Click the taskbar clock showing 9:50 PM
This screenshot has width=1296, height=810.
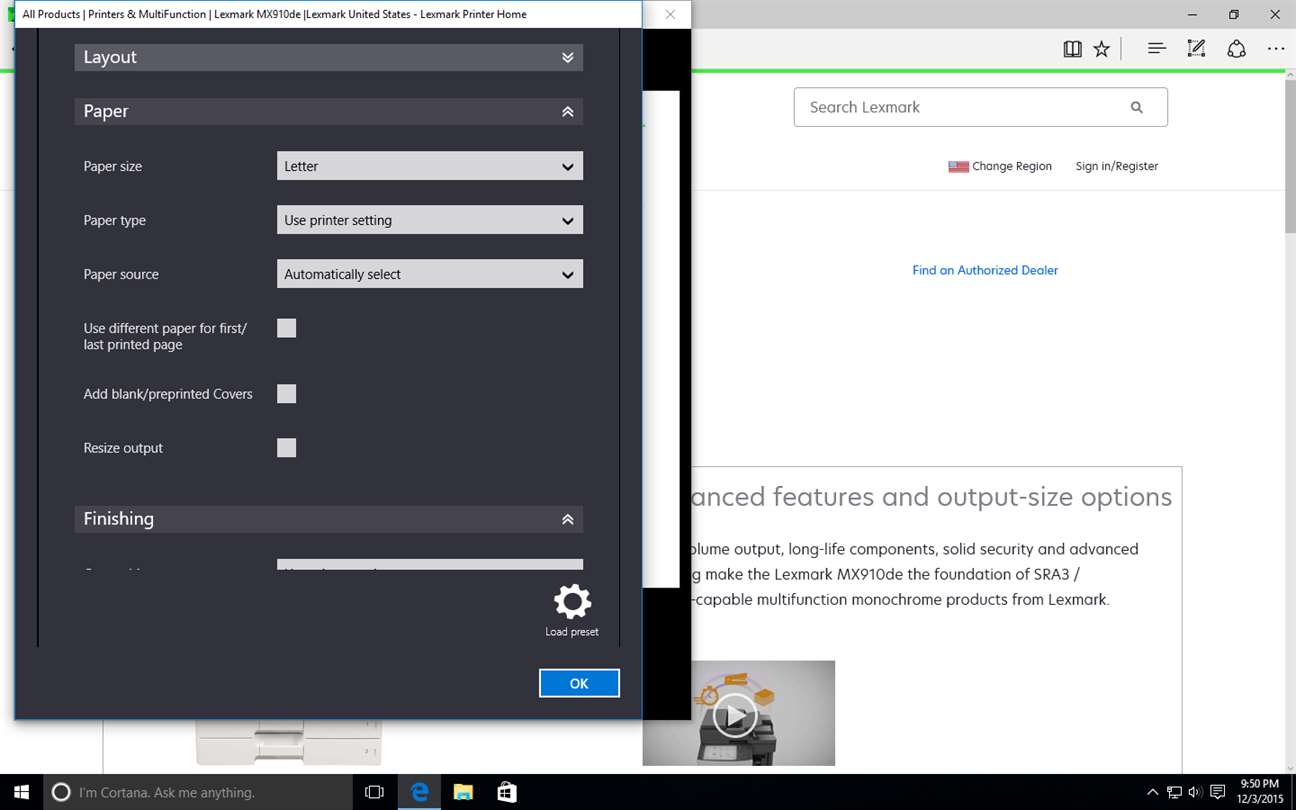pyautogui.click(x=1259, y=792)
